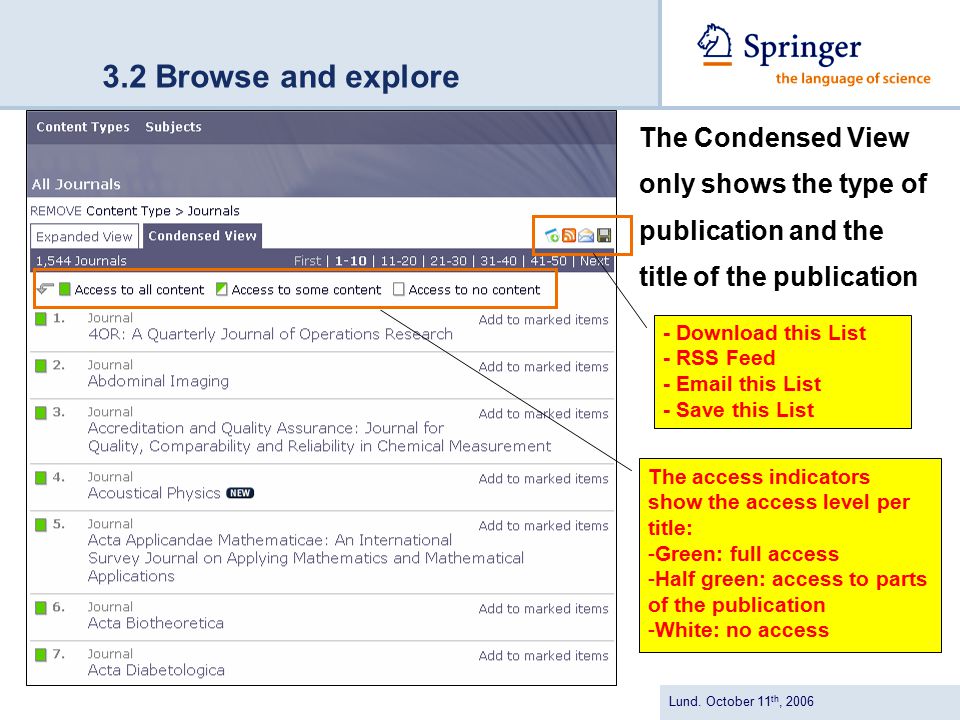Jump to results 21-30
Viewport: 960px width, 720px height.
pyautogui.click(x=448, y=261)
